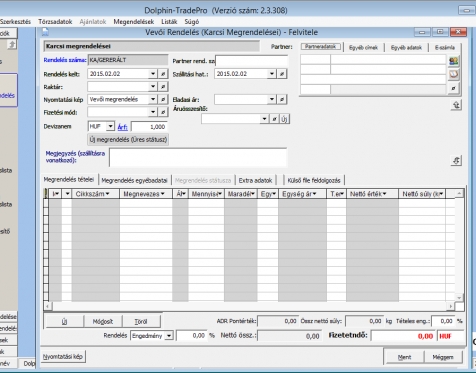The width and height of the screenshot is (476, 373).
Task: Click the ø button beside Fizetési mód
Action: click(x=163, y=112)
